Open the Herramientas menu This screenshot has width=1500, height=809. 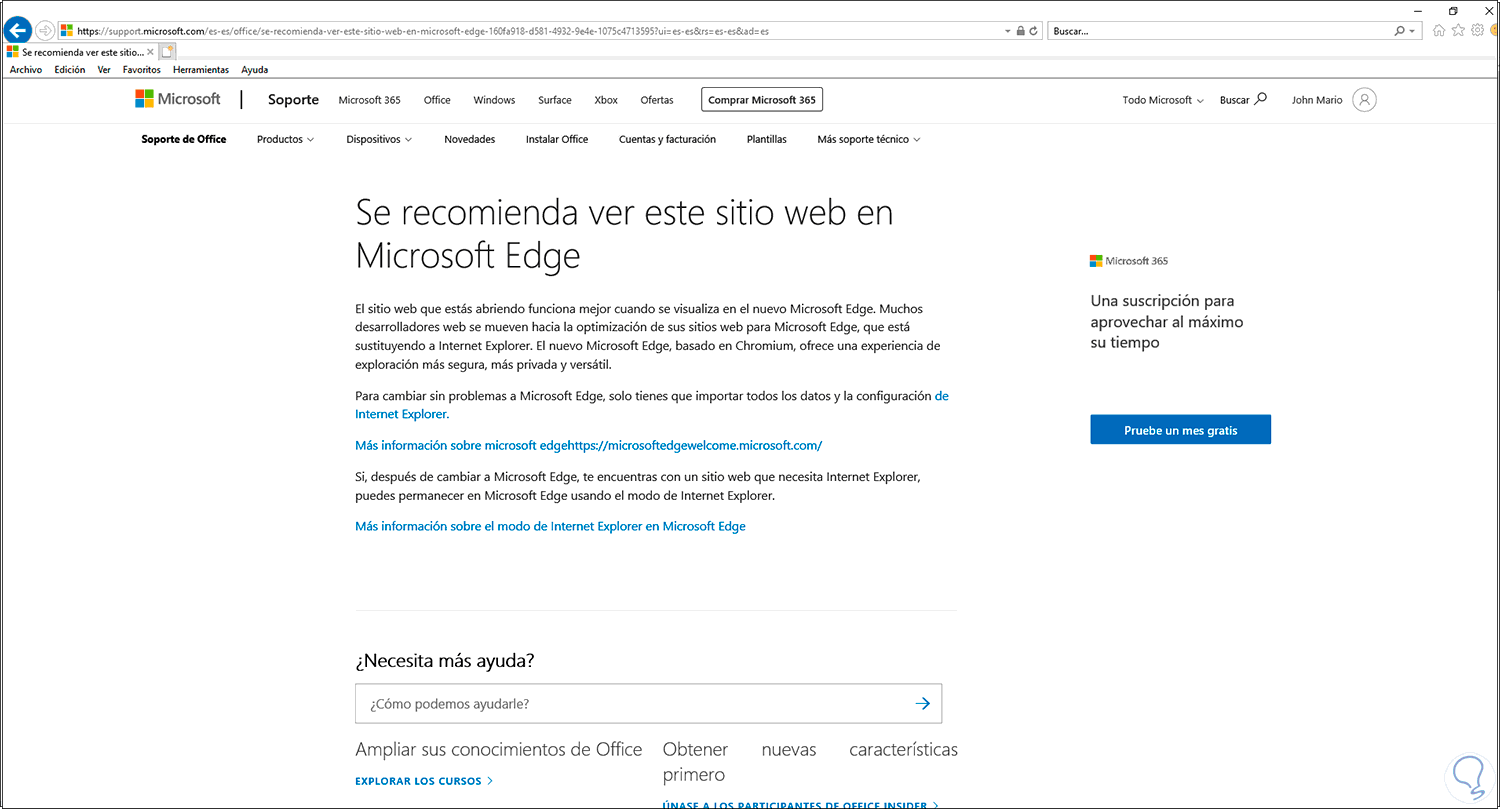[x=200, y=70]
